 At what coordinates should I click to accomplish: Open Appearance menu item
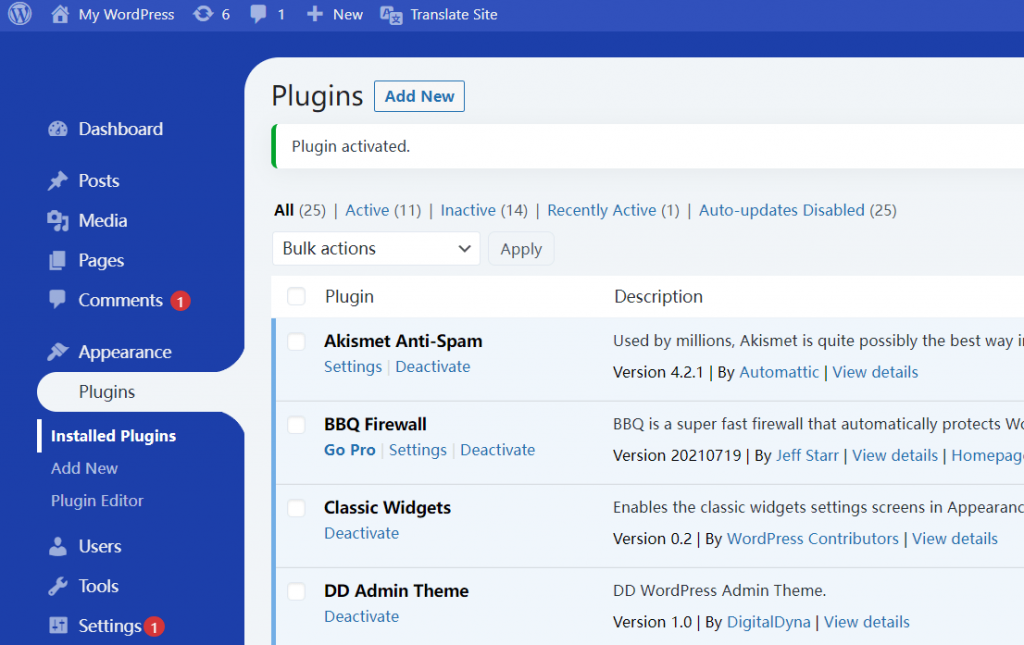(x=125, y=352)
